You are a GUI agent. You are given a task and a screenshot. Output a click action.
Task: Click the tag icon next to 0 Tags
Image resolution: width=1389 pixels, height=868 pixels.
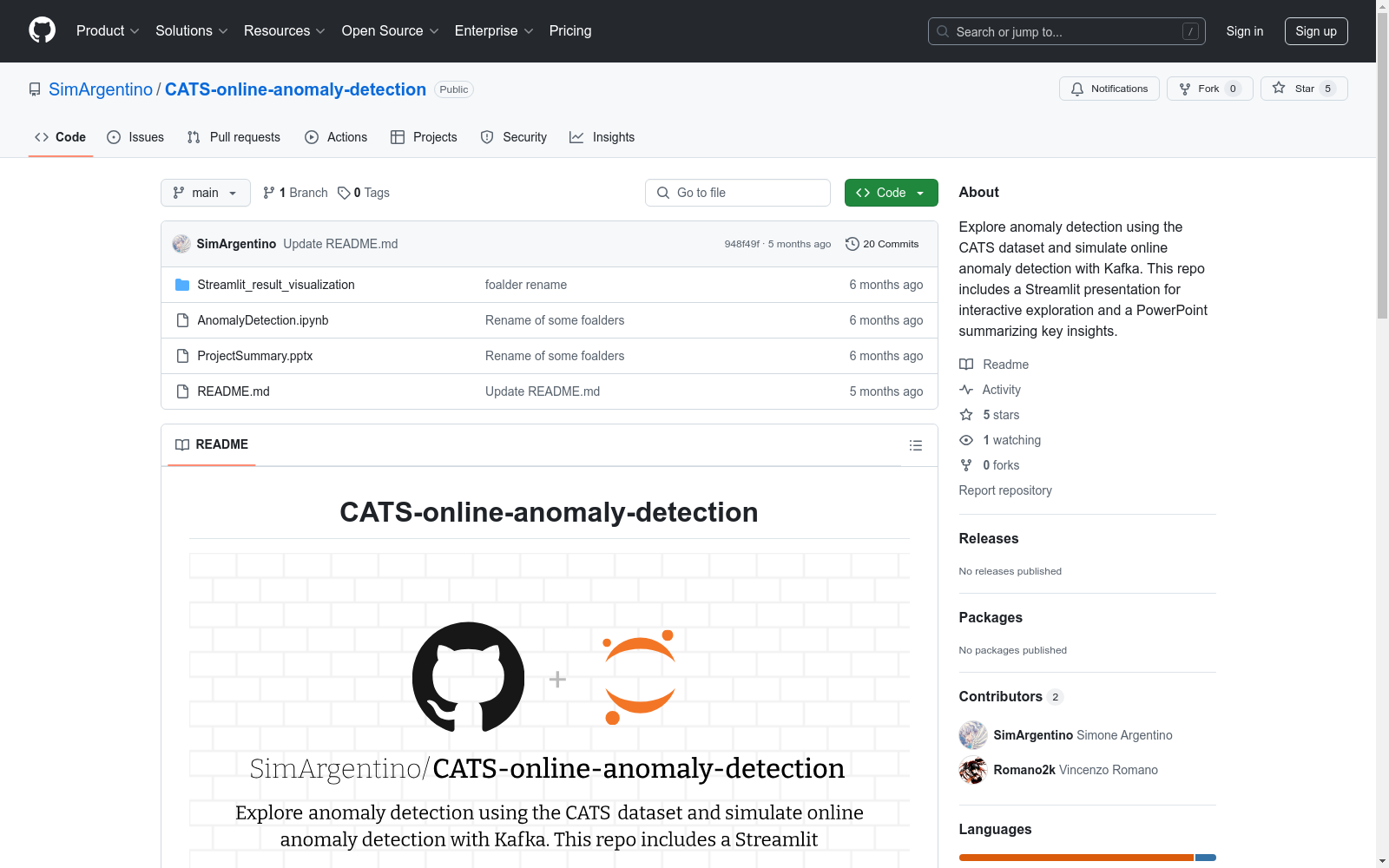tap(344, 193)
